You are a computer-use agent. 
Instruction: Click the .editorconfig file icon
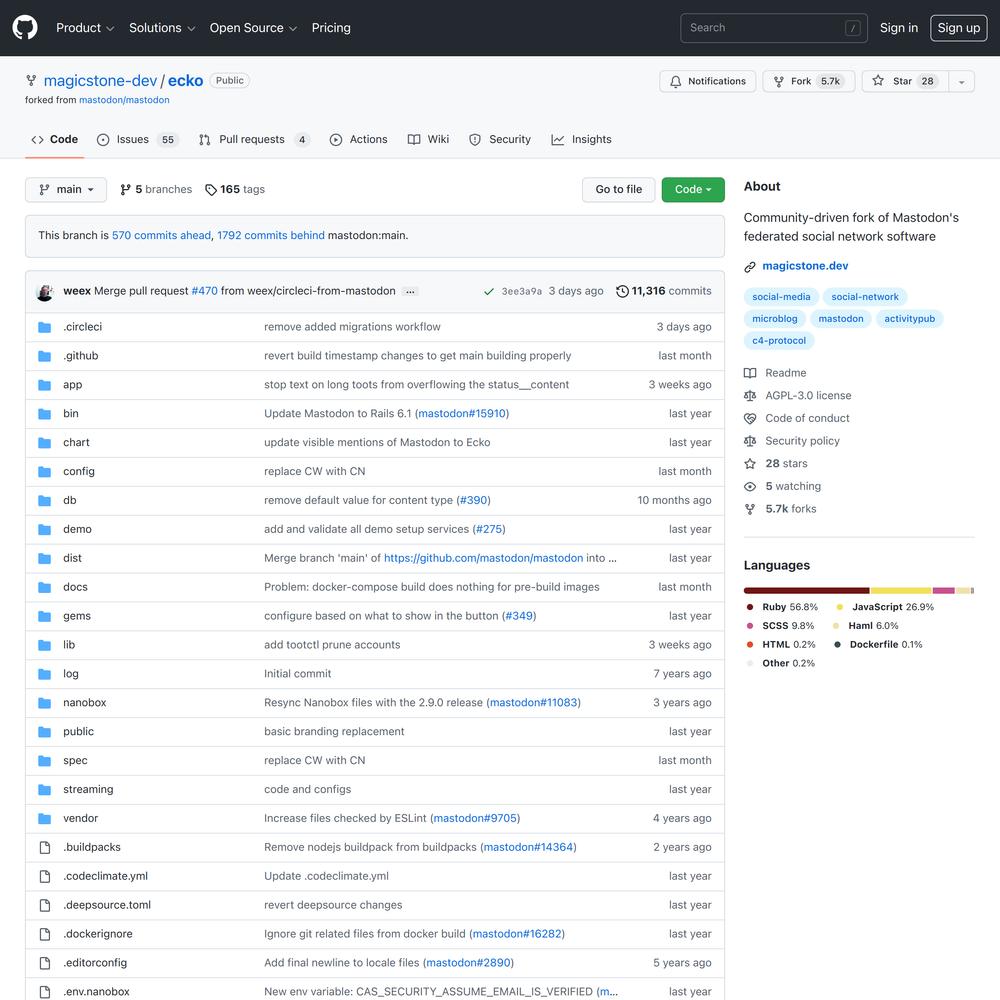[x=45, y=963]
